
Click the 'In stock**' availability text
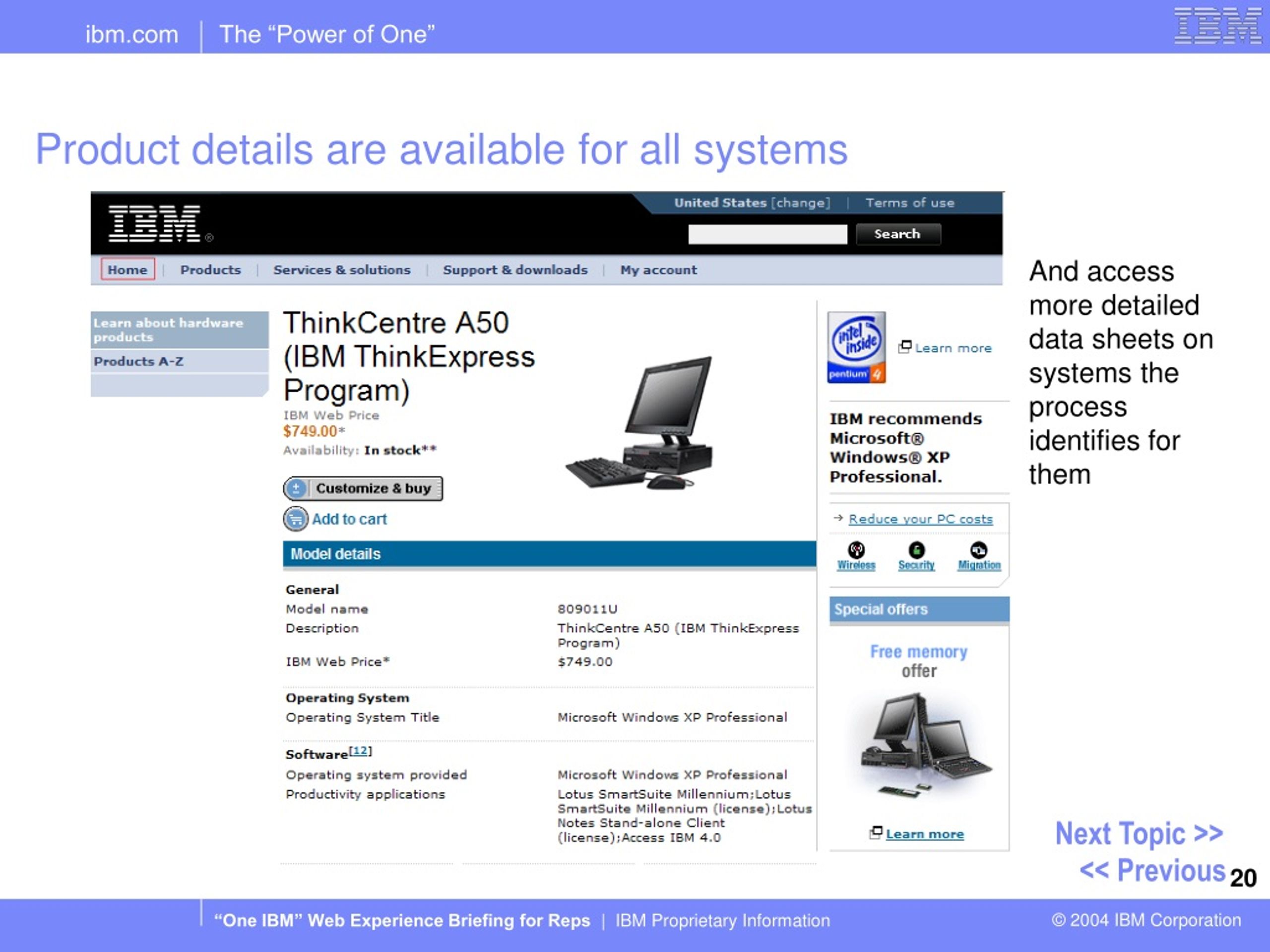(x=400, y=450)
